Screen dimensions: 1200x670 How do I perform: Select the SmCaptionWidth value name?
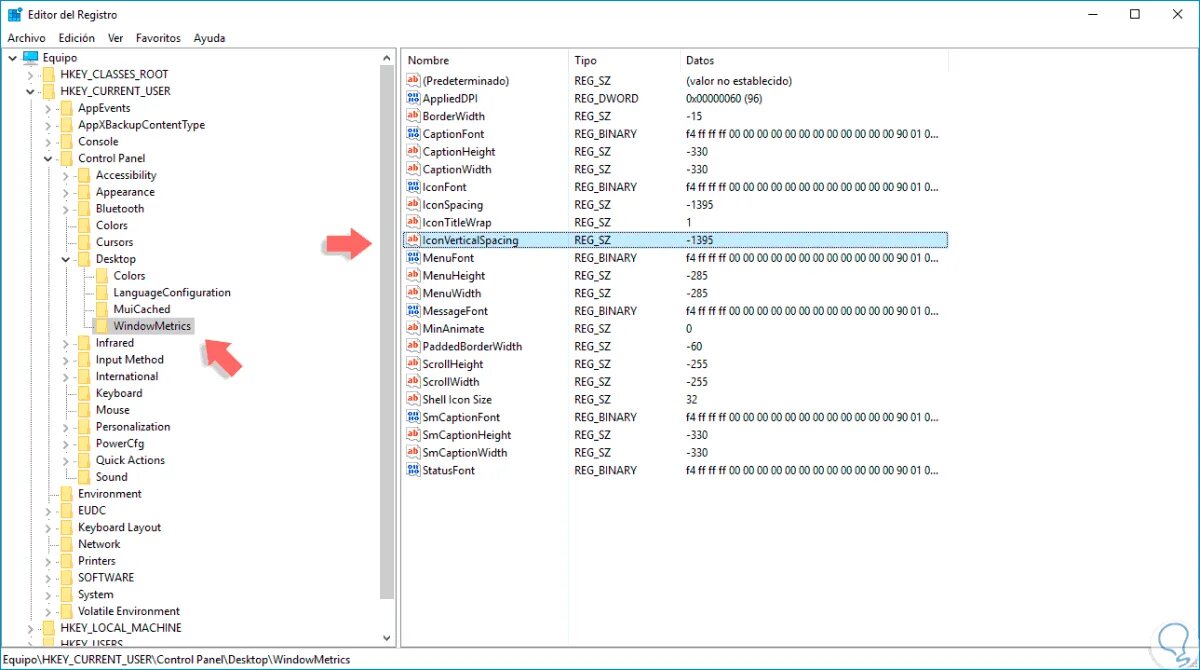tap(465, 452)
